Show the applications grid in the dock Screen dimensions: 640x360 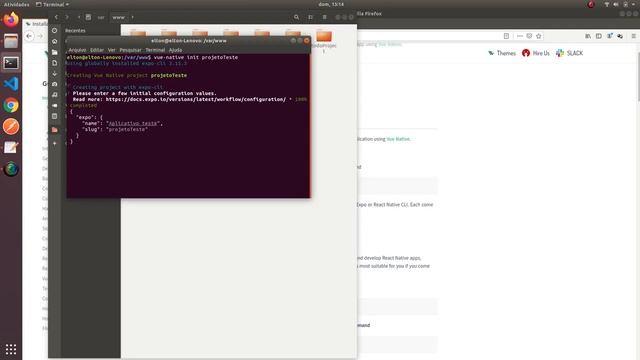coord(11,349)
